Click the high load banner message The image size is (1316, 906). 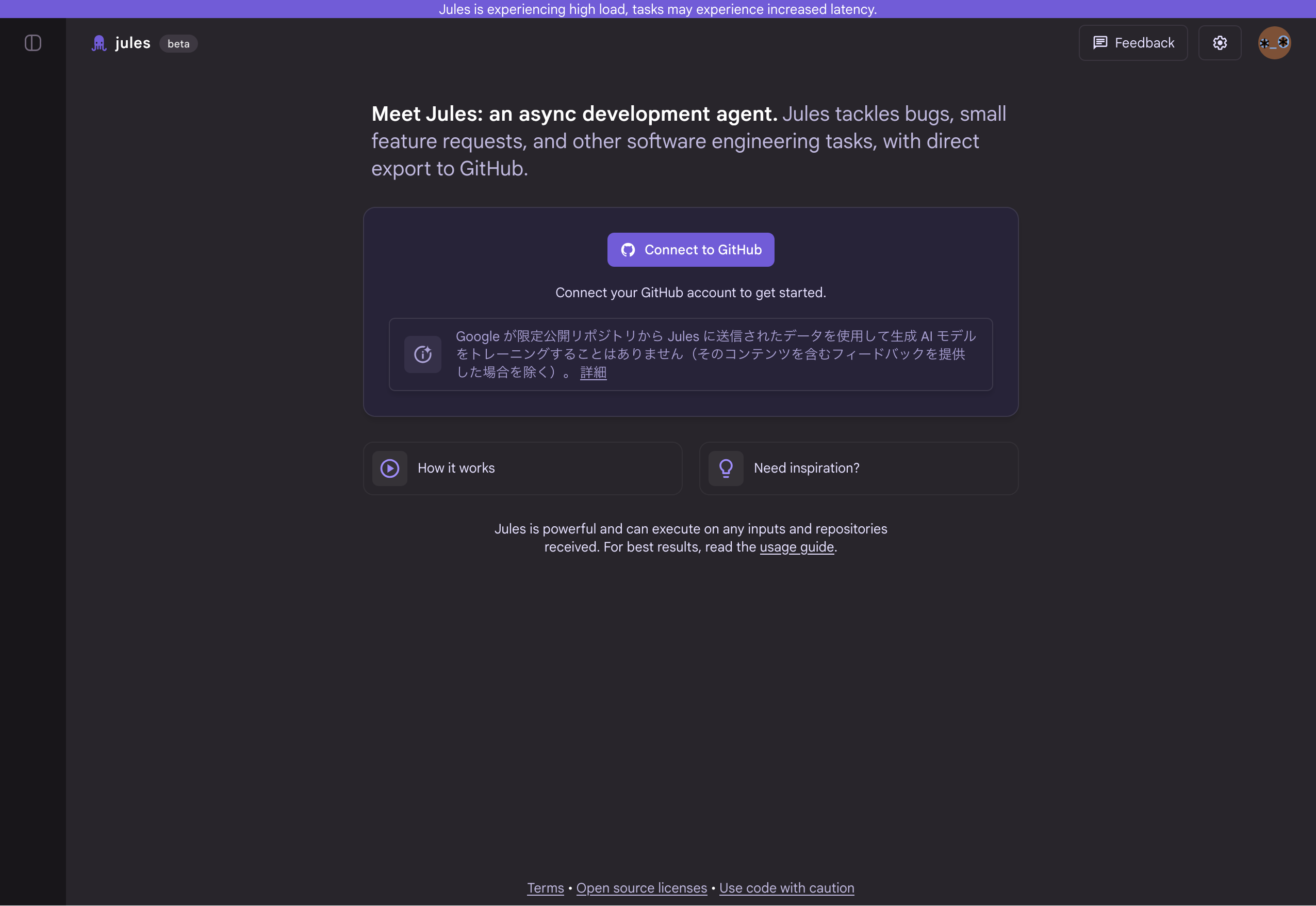[x=658, y=9]
